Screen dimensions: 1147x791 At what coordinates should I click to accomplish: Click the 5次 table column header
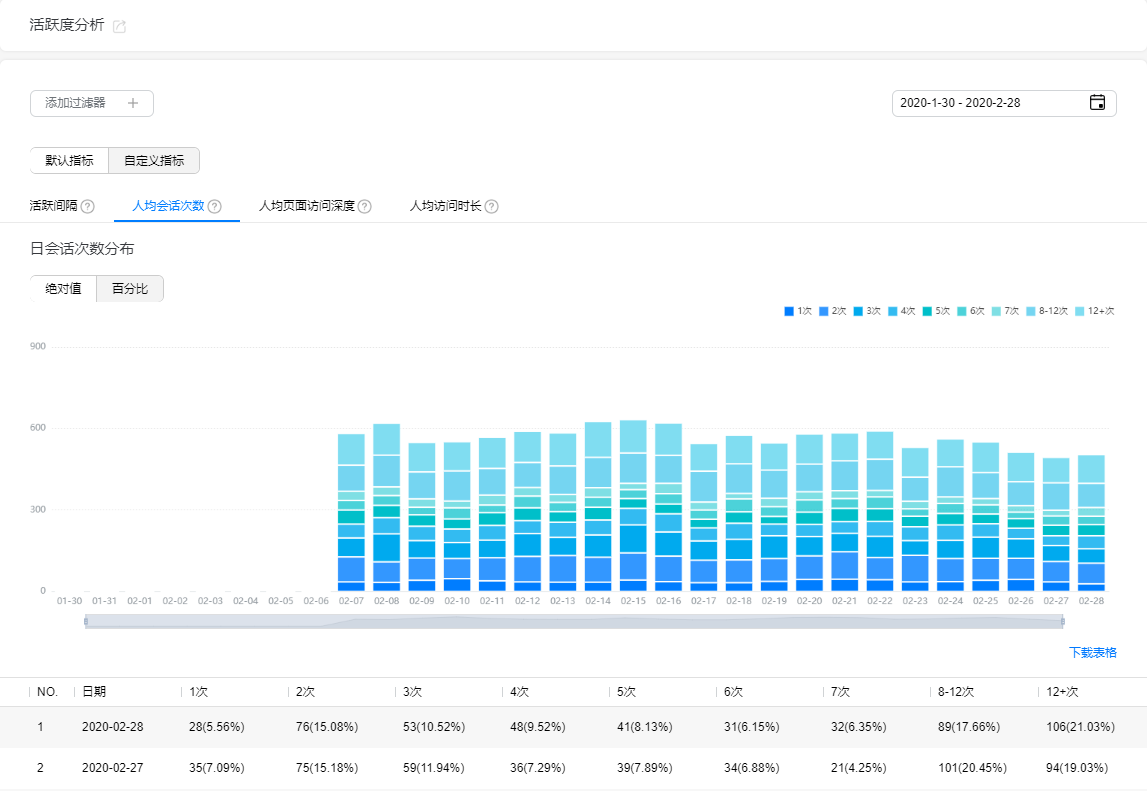click(626, 691)
